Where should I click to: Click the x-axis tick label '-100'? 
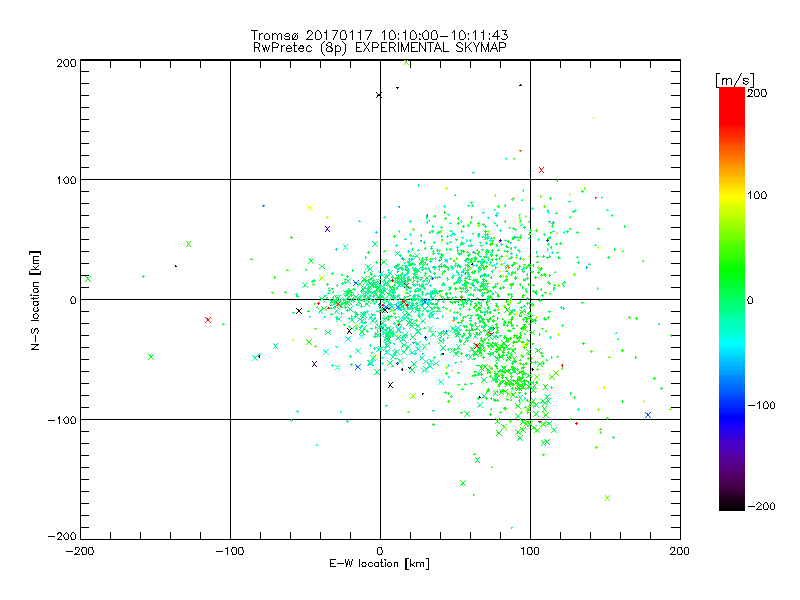(230, 551)
